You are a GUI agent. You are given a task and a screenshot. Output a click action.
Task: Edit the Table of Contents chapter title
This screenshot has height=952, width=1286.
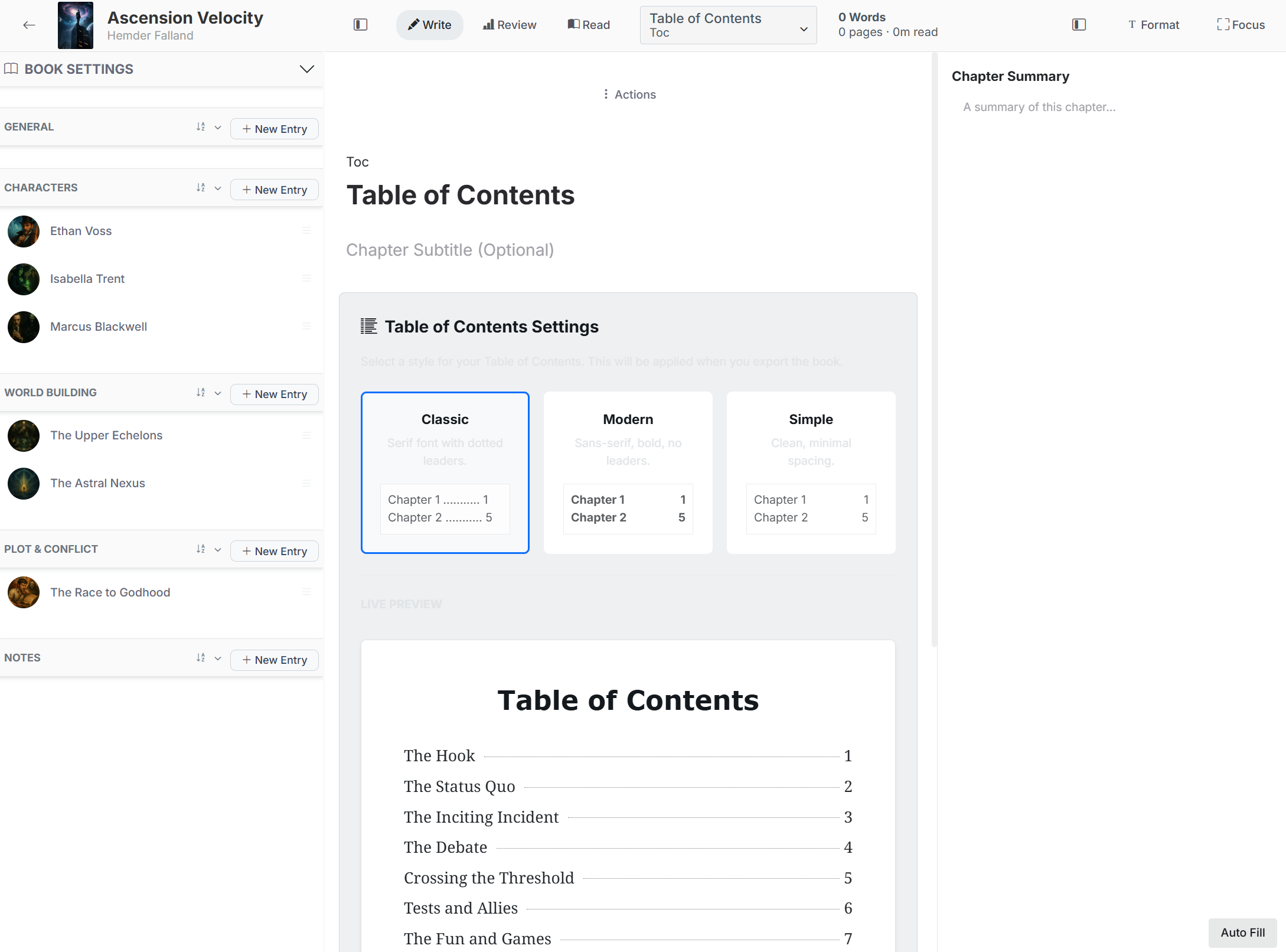(x=461, y=195)
